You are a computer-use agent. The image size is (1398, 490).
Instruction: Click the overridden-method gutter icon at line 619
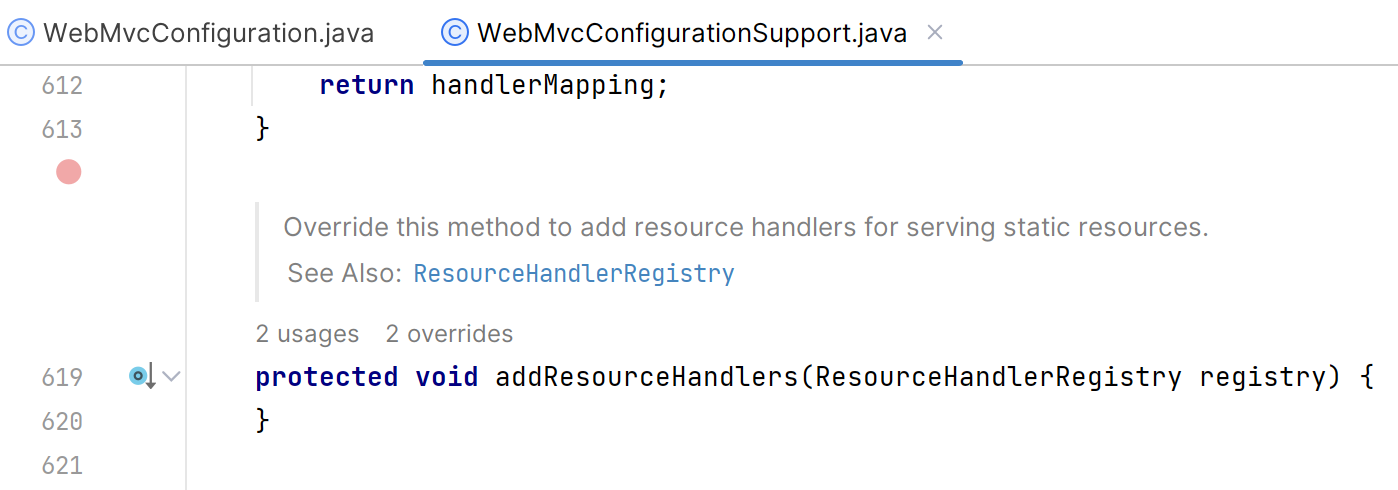(x=141, y=377)
